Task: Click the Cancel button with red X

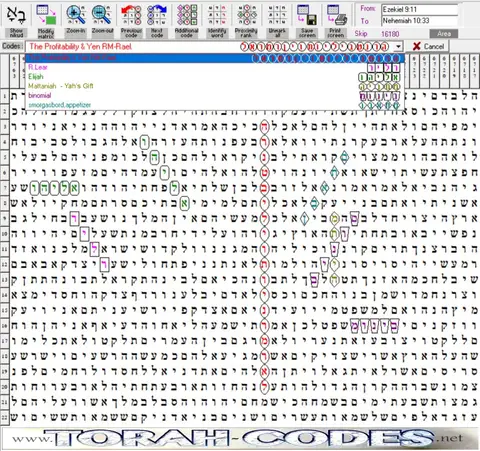Action: coord(428,46)
